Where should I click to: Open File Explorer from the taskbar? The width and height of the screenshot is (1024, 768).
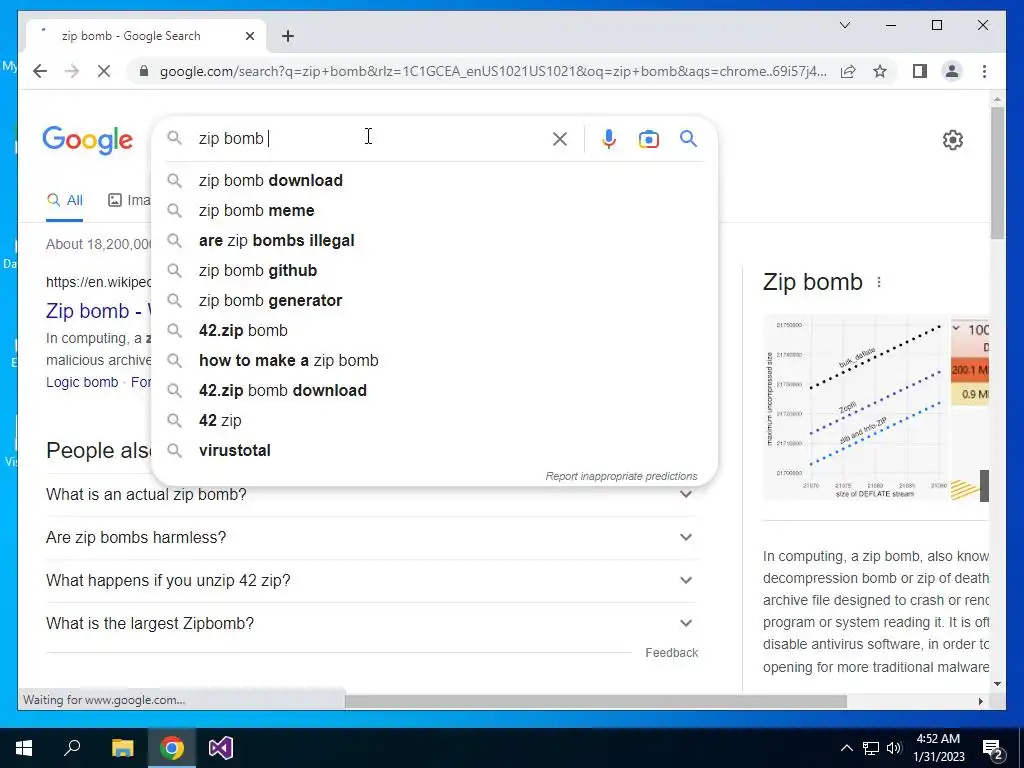pyautogui.click(x=122, y=748)
